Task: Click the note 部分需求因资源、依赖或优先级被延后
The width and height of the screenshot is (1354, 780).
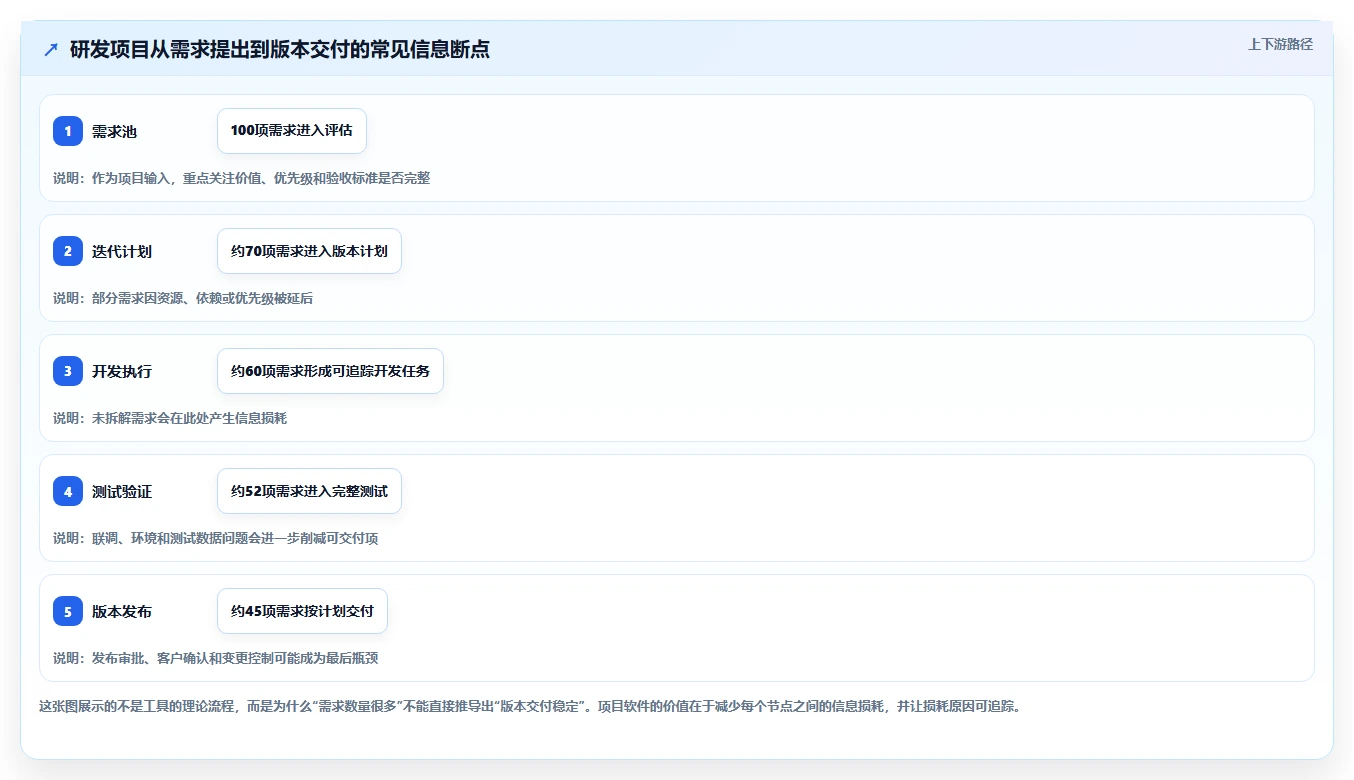Action: [183, 298]
